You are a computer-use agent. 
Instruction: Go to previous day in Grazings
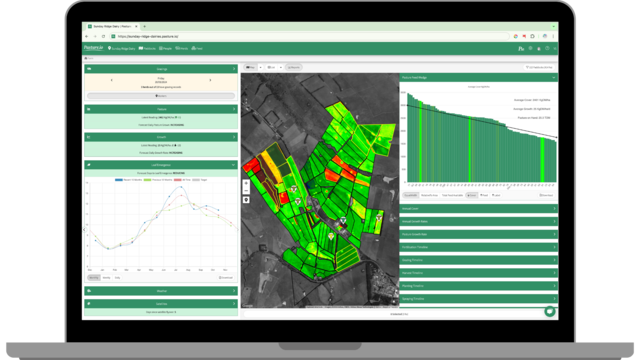pos(111,80)
